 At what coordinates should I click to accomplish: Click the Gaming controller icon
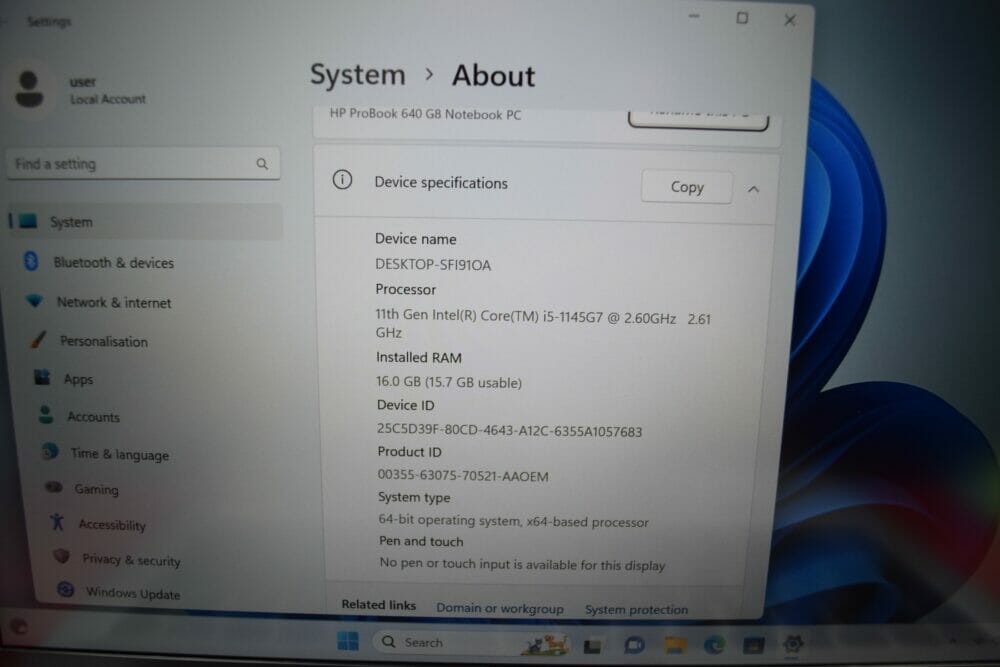click(54, 488)
